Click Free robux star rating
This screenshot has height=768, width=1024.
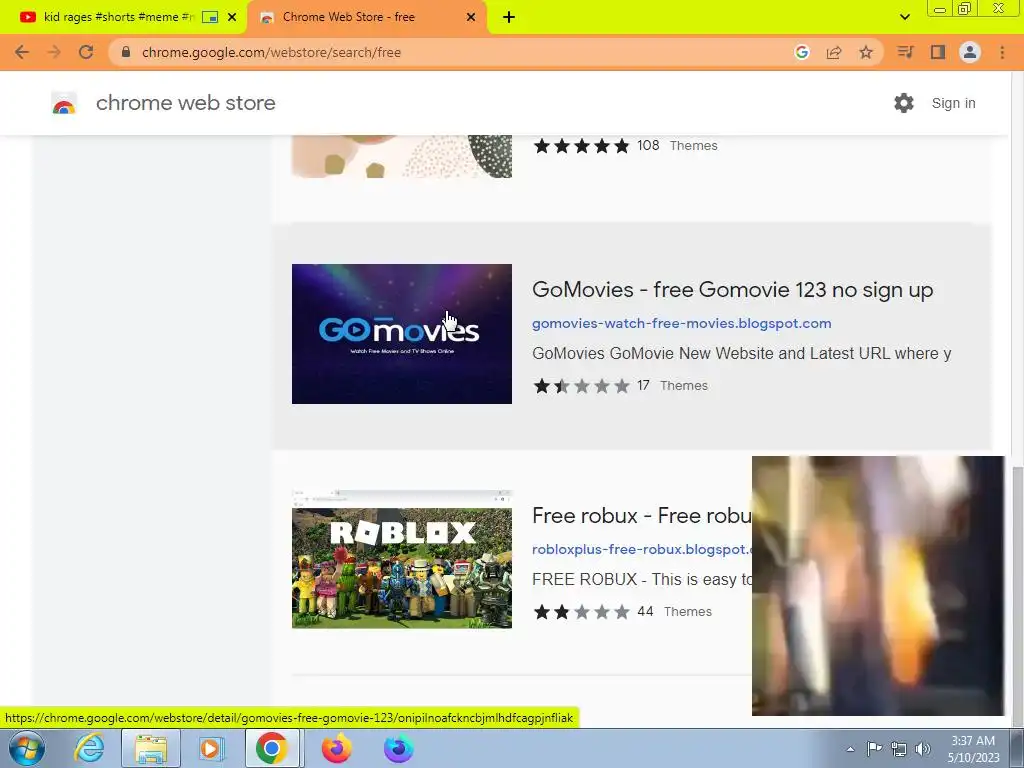(x=581, y=611)
